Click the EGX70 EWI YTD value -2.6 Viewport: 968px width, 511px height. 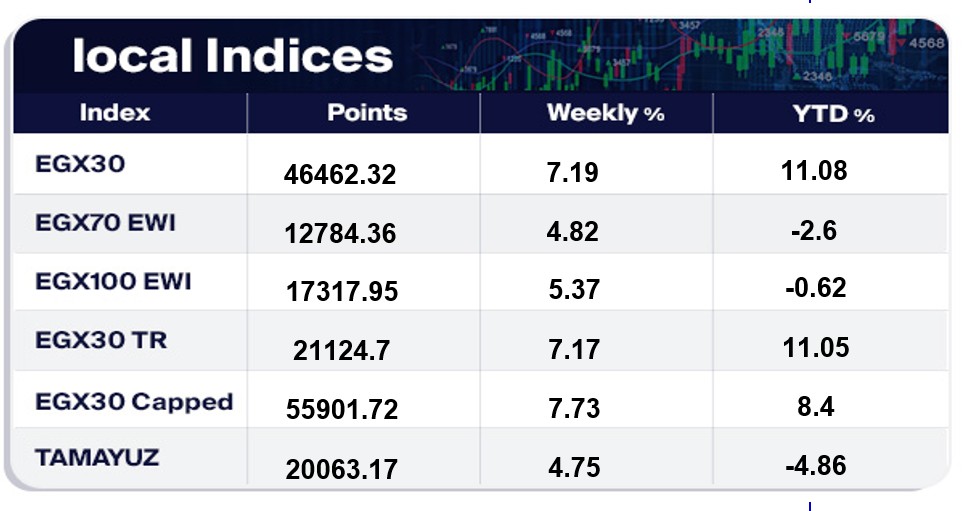point(817,231)
